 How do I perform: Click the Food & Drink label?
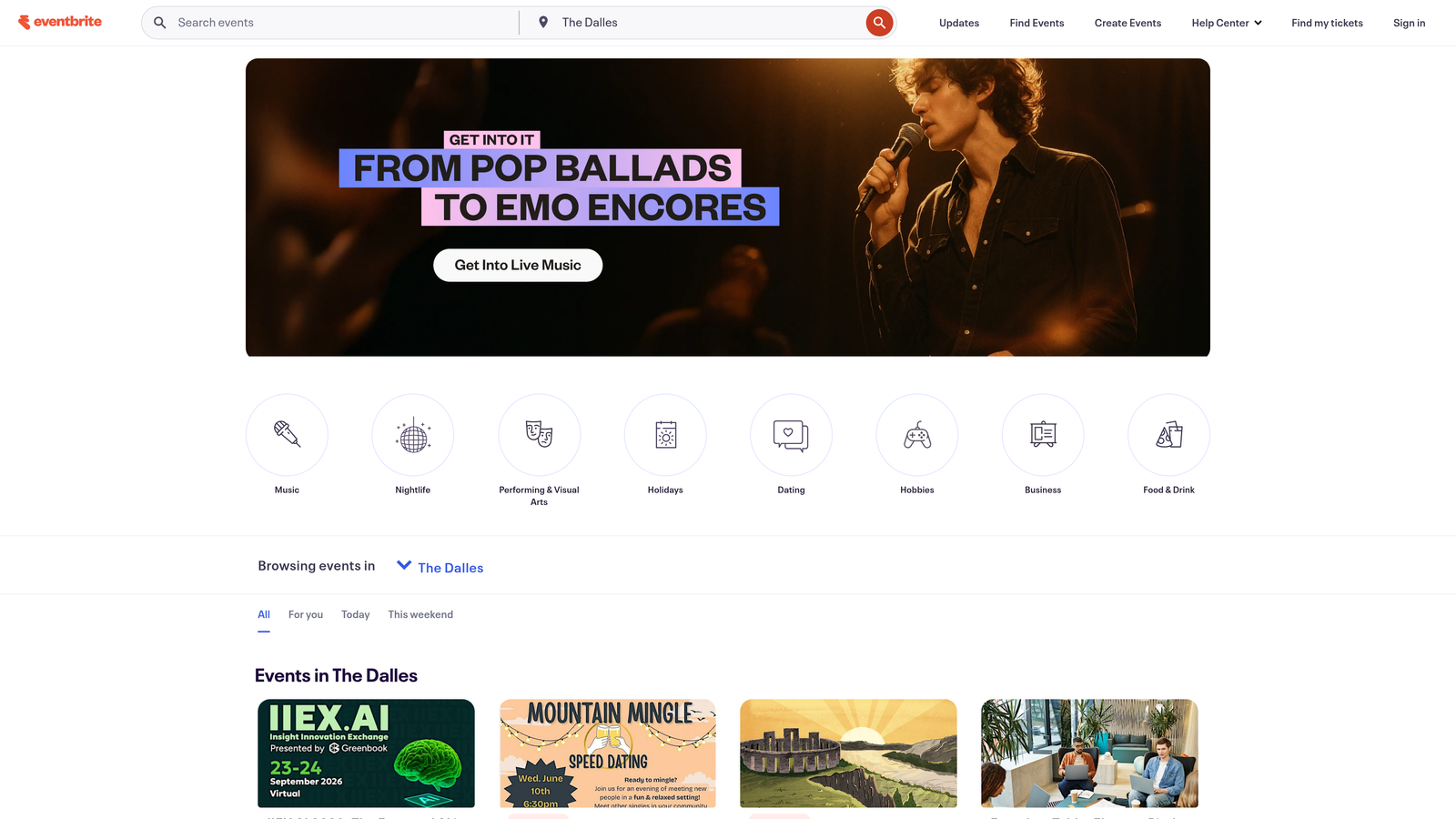coord(1169,490)
